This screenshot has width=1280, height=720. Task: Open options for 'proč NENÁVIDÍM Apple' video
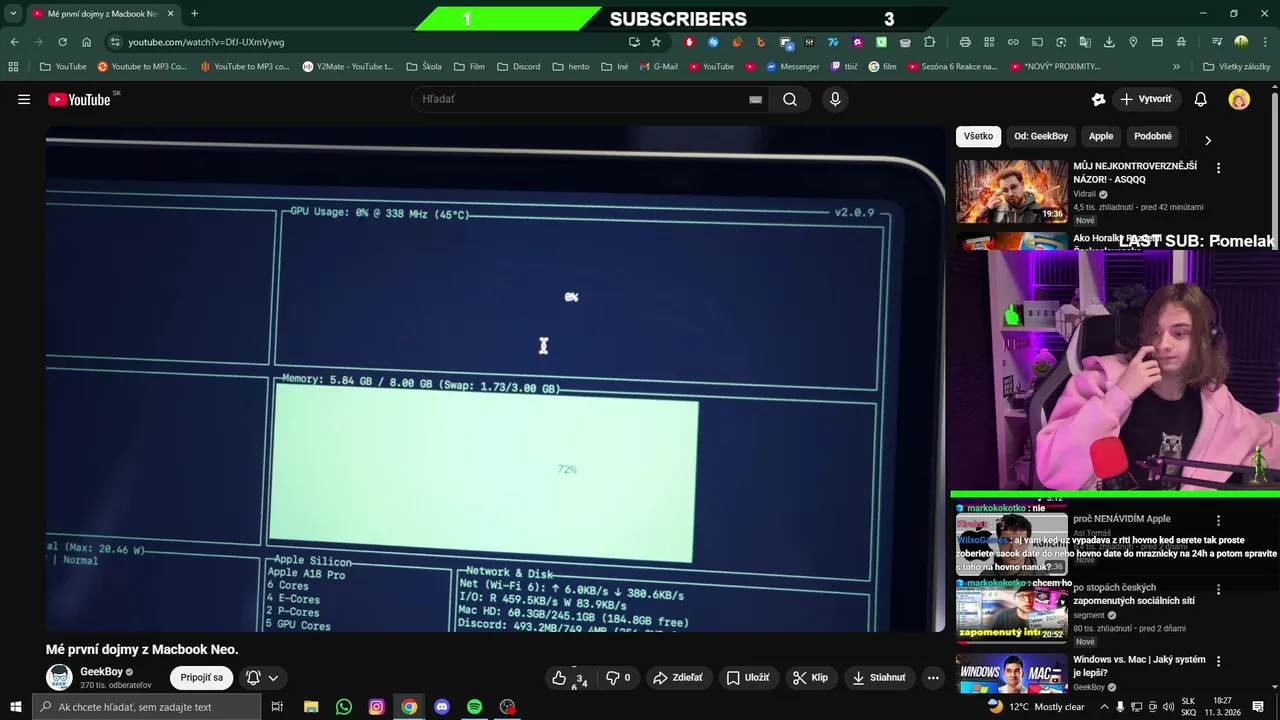(1218, 521)
